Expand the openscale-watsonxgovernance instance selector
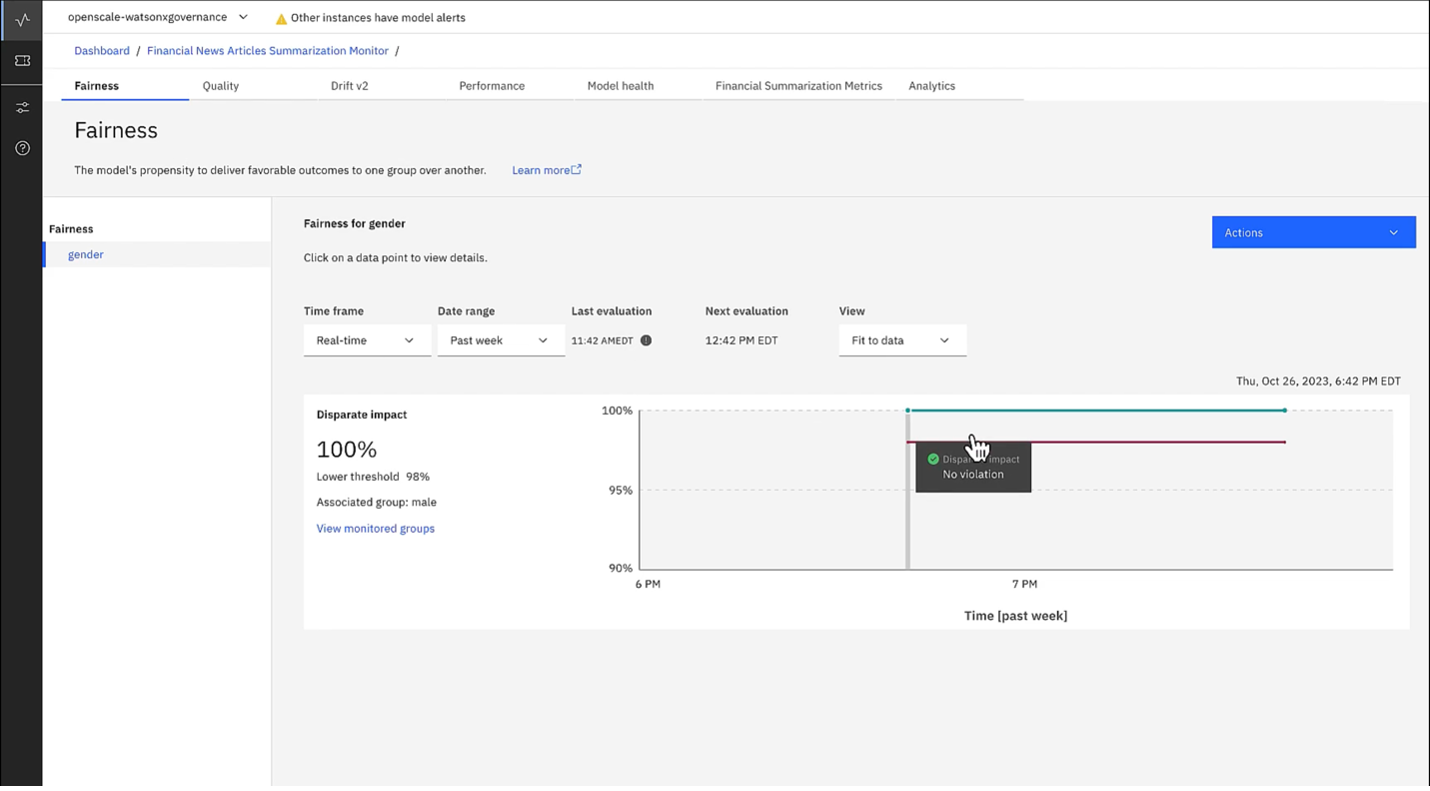This screenshot has height=791, width=1430. (x=243, y=17)
